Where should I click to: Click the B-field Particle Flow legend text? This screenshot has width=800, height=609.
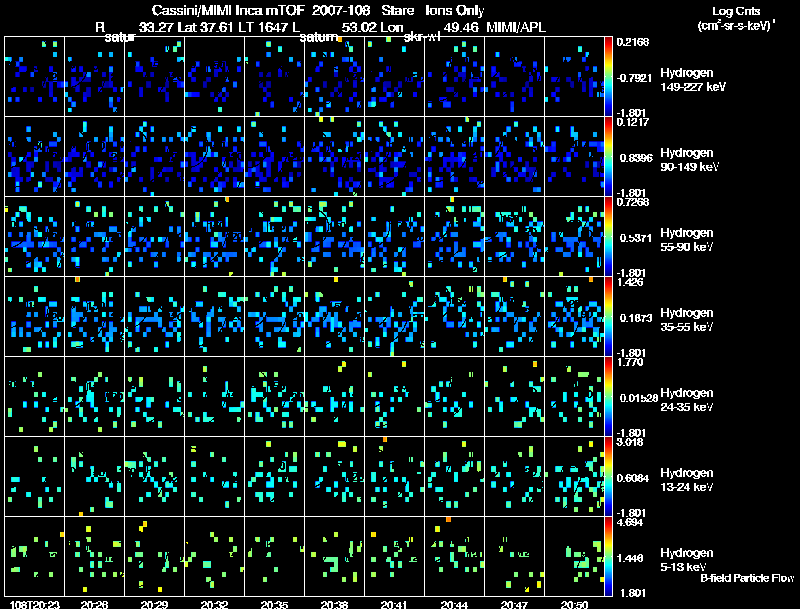pos(747,578)
